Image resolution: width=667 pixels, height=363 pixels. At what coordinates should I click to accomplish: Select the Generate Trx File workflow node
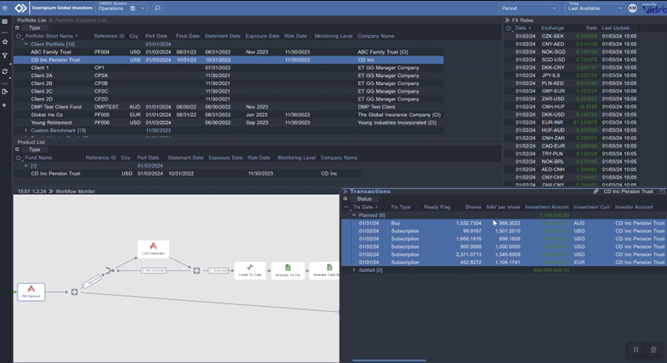pyautogui.click(x=288, y=270)
